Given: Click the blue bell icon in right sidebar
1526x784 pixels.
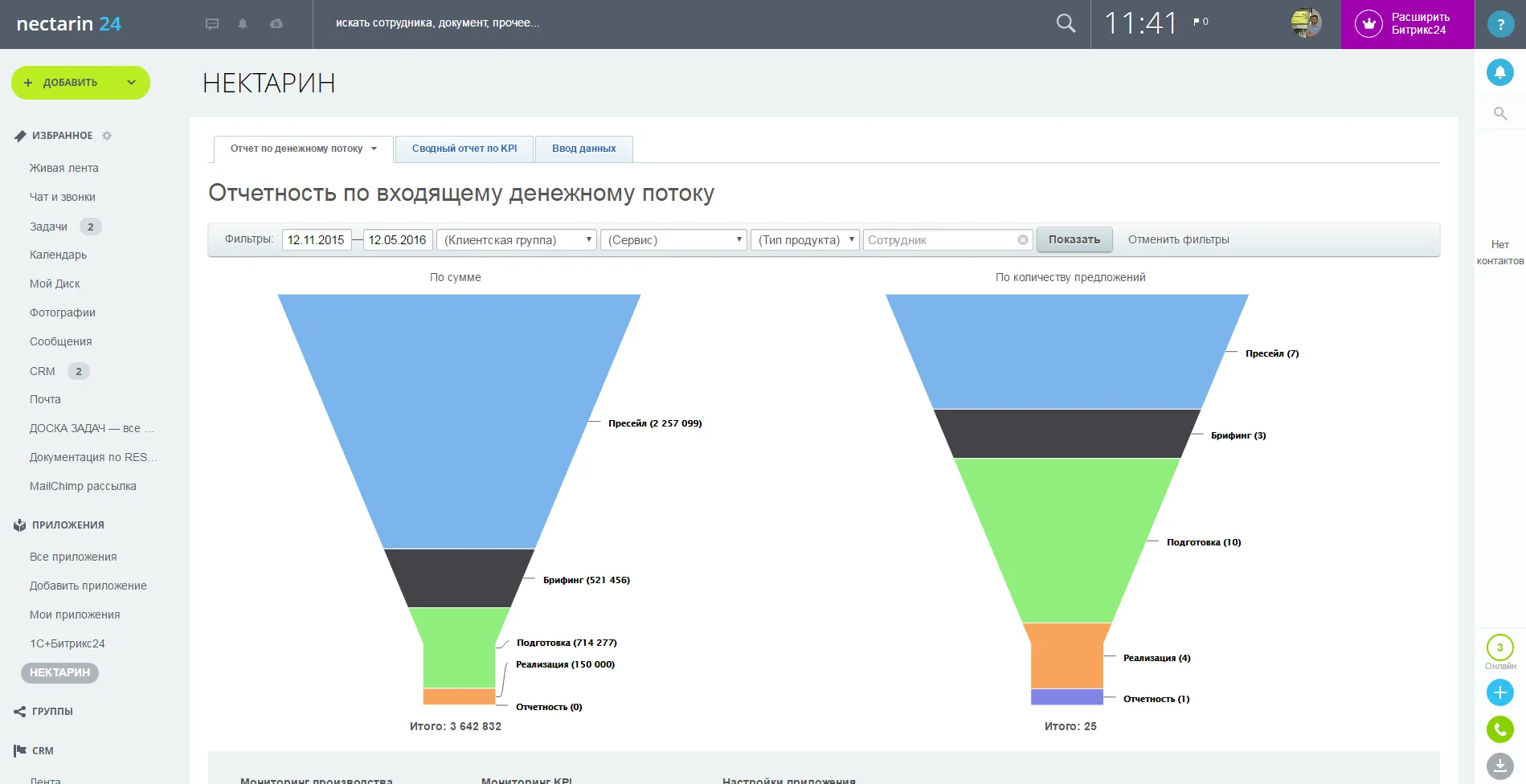Looking at the screenshot, I should tap(1499, 72).
